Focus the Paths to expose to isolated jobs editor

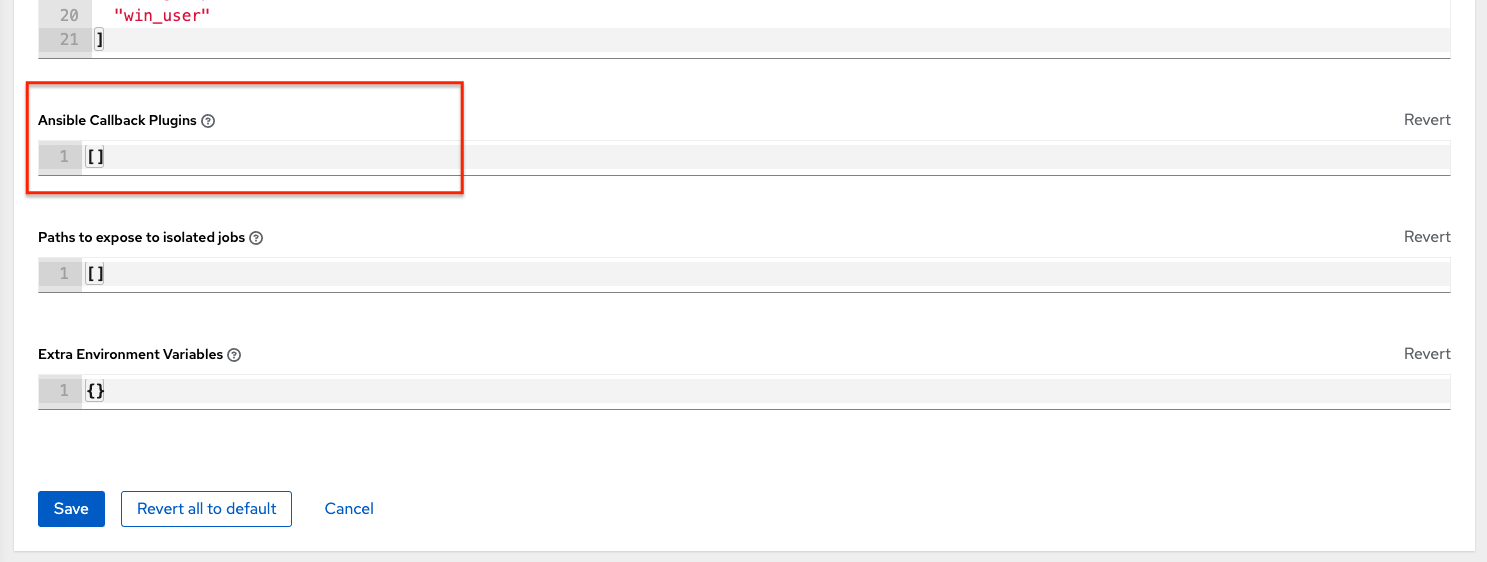(x=700, y=274)
